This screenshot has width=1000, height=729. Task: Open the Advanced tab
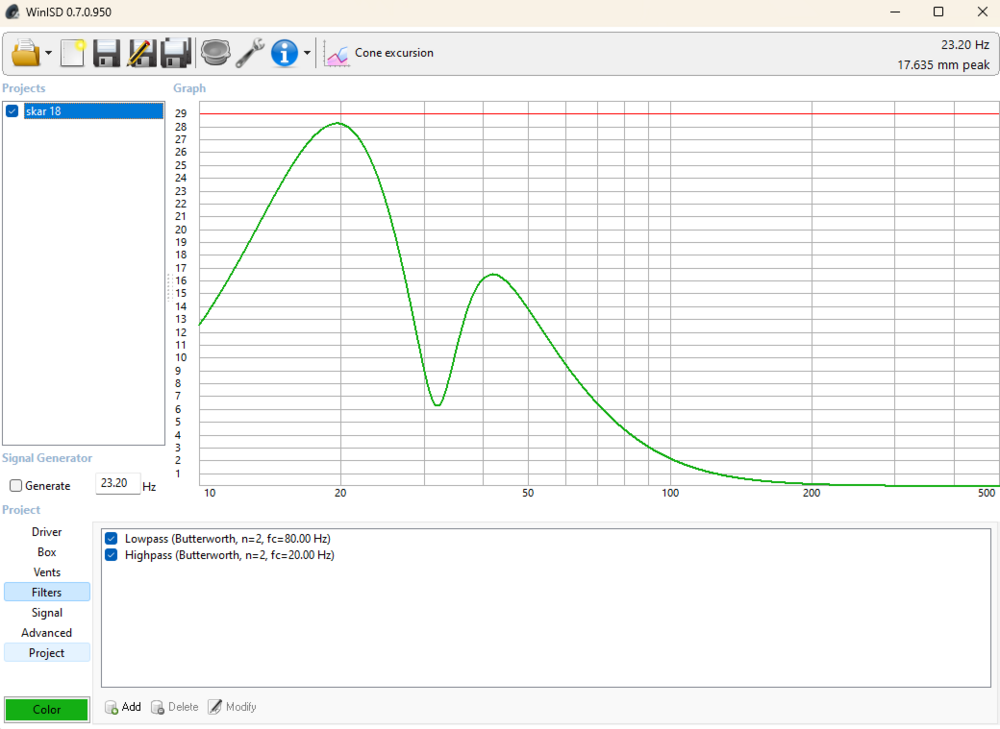tap(47, 633)
